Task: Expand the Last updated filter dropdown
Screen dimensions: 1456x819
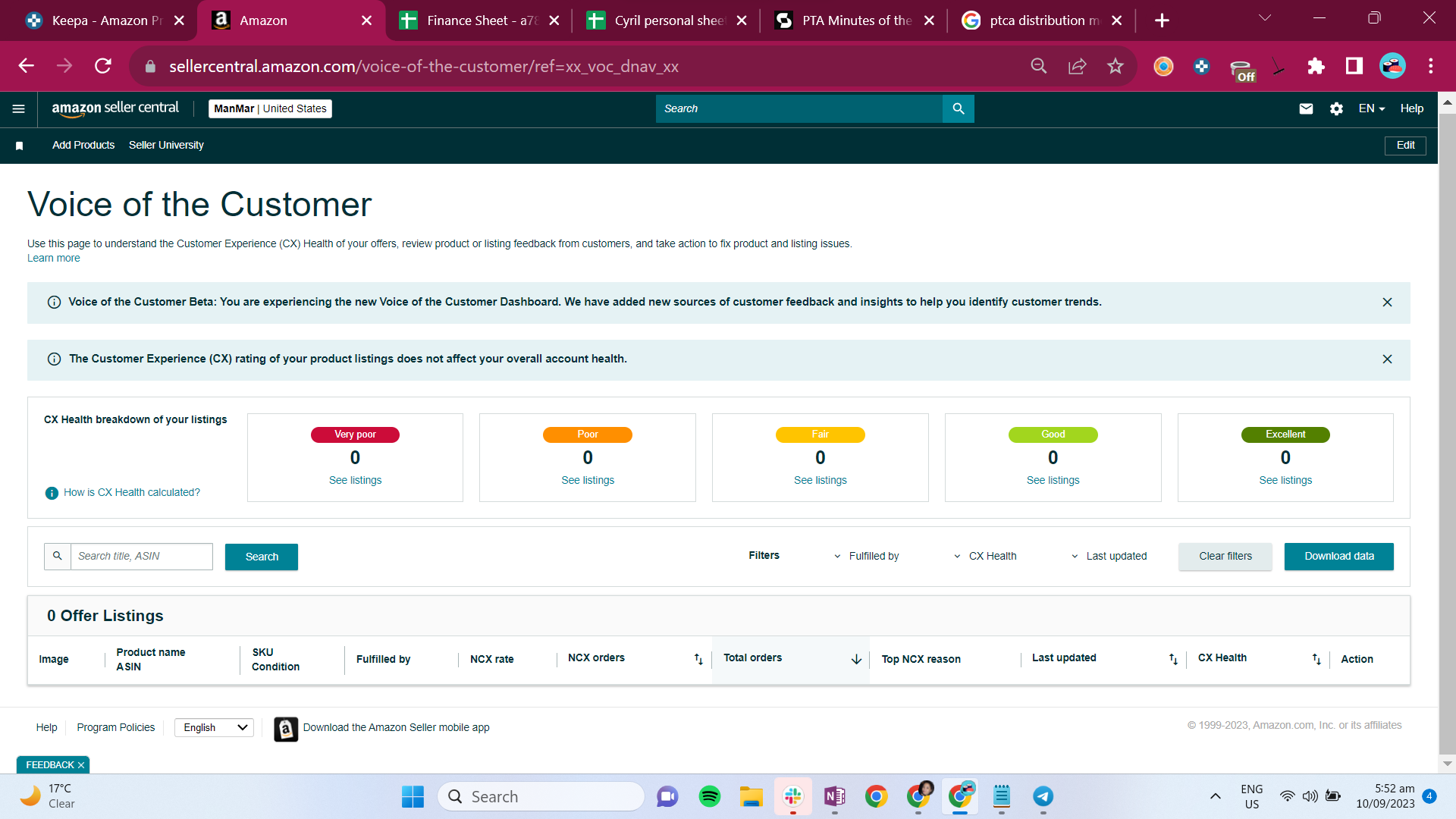Action: [1109, 556]
